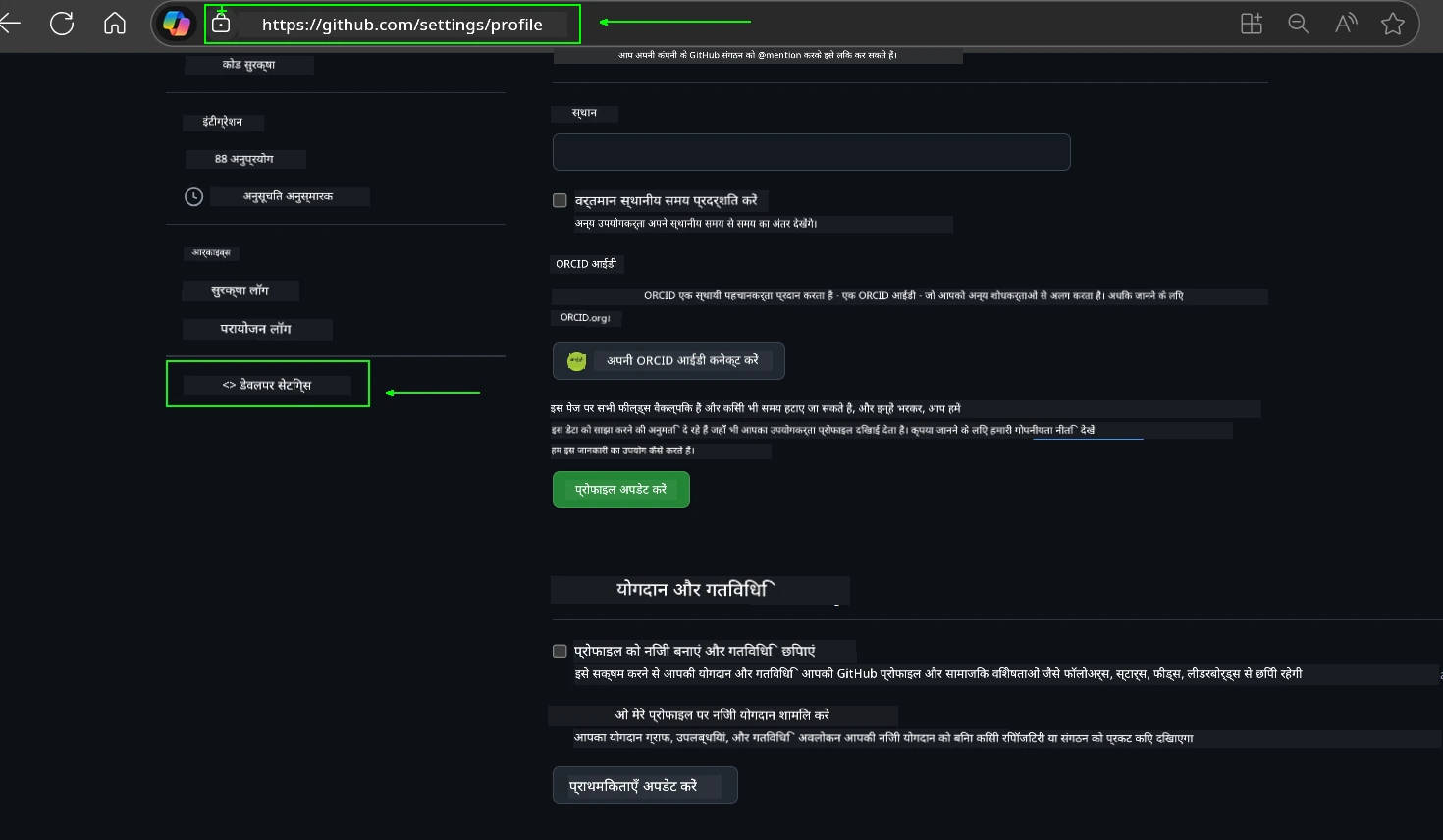1443x840 pixels.
Task: Open the browser home page
Action: pyautogui.click(x=114, y=23)
